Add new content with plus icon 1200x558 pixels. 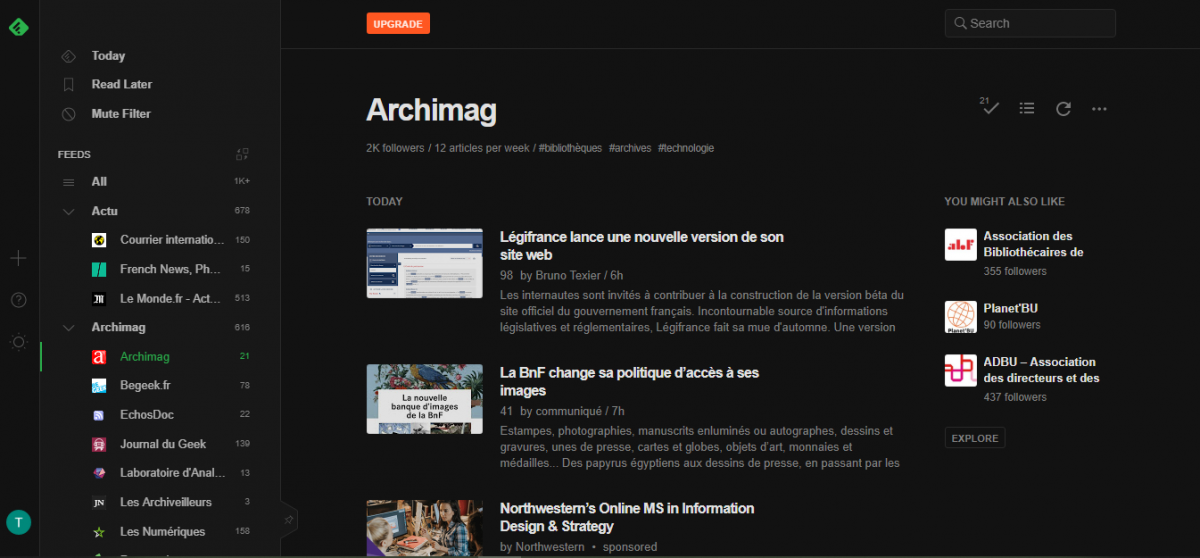[x=18, y=258]
